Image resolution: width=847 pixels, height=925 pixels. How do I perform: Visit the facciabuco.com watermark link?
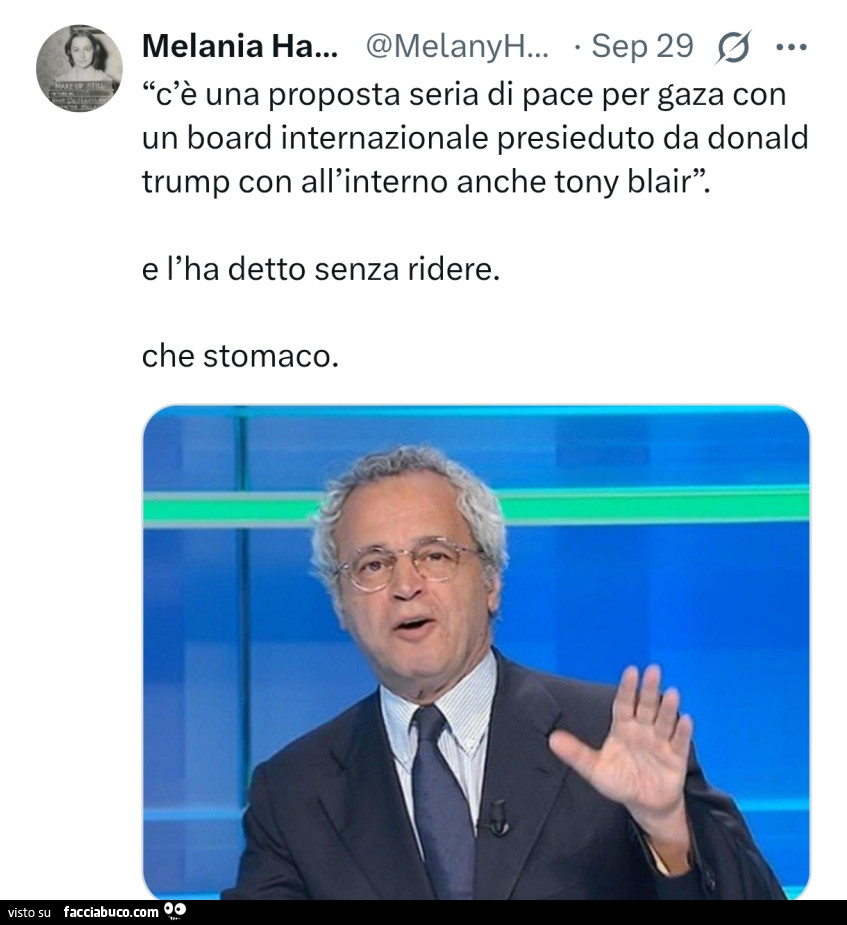[x=111, y=912]
